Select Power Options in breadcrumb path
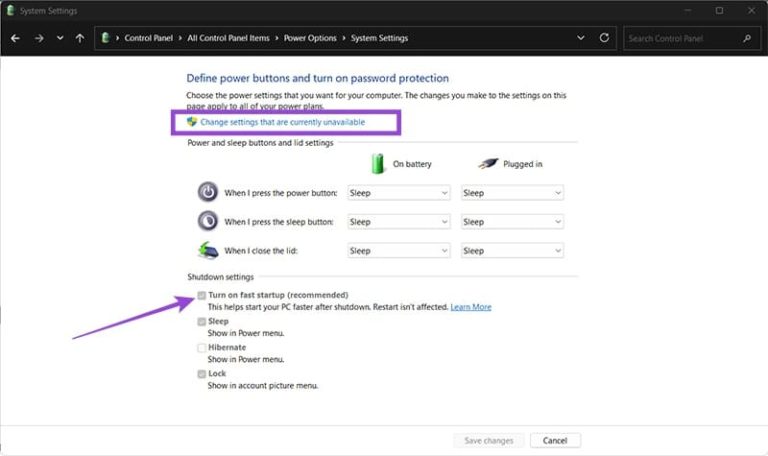This screenshot has height=456, width=768. point(311,38)
